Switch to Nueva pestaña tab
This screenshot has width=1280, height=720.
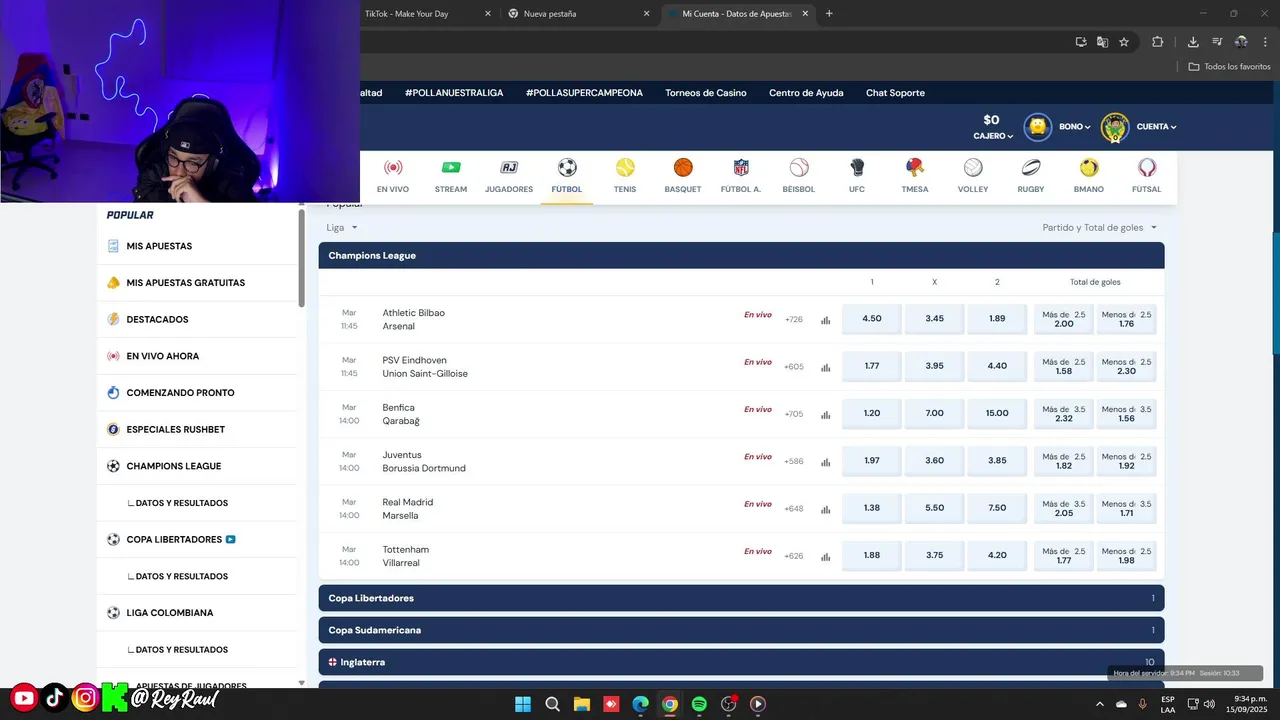578,14
